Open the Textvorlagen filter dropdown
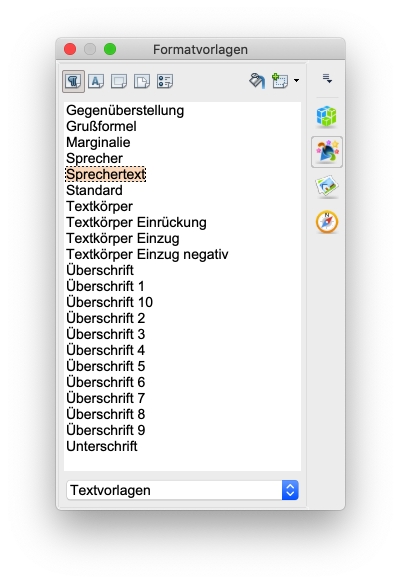This screenshot has height=584, width=401. pyautogui.click(x=182, y=490)
